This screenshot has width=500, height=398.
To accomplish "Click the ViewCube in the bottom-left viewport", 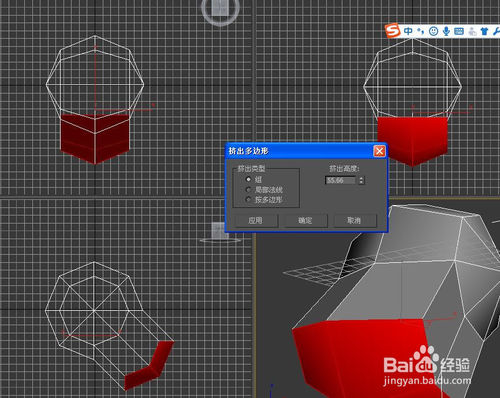I will pos(220,232).
